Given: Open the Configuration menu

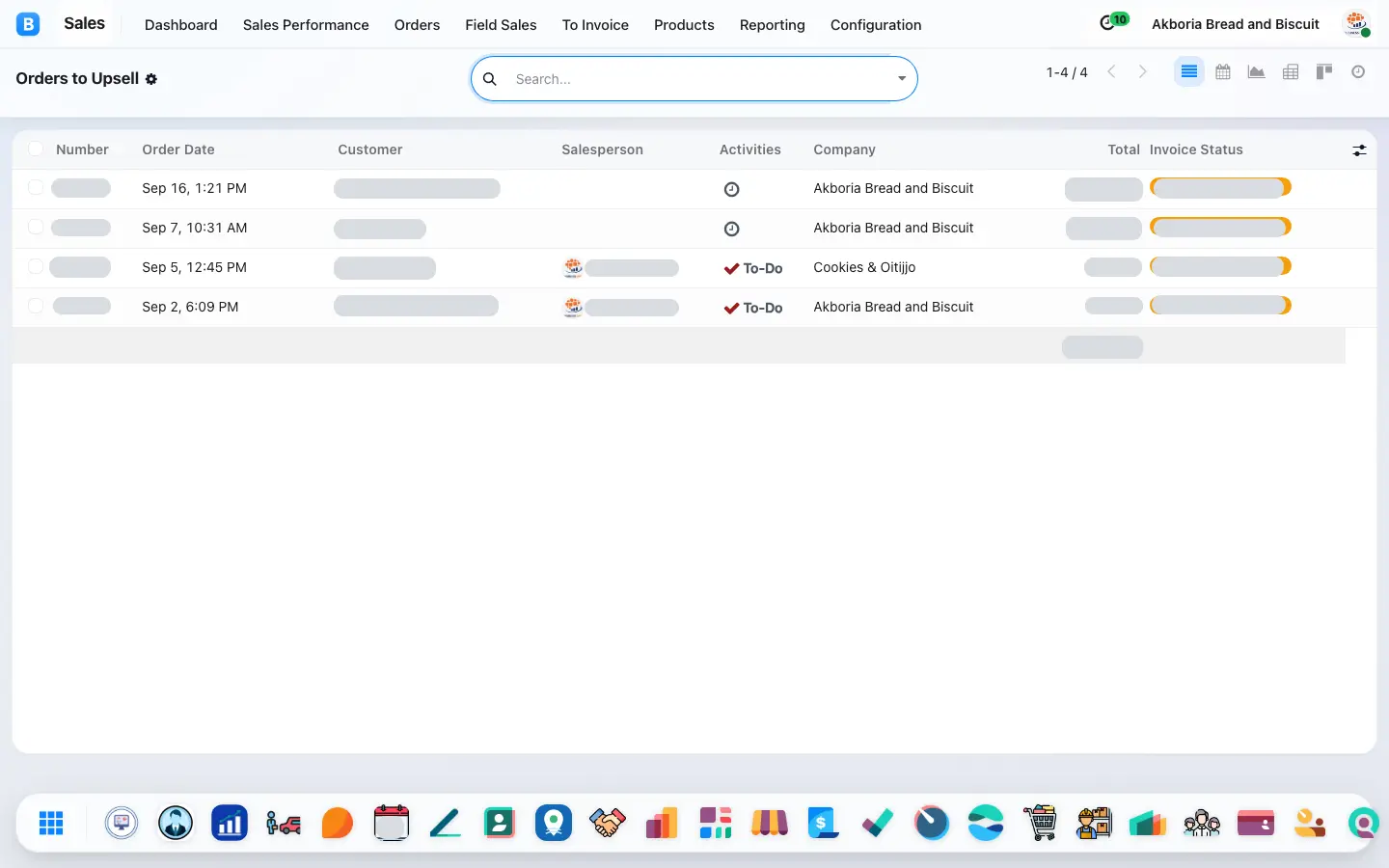Looking at the screenshot, I should [876, 25].
